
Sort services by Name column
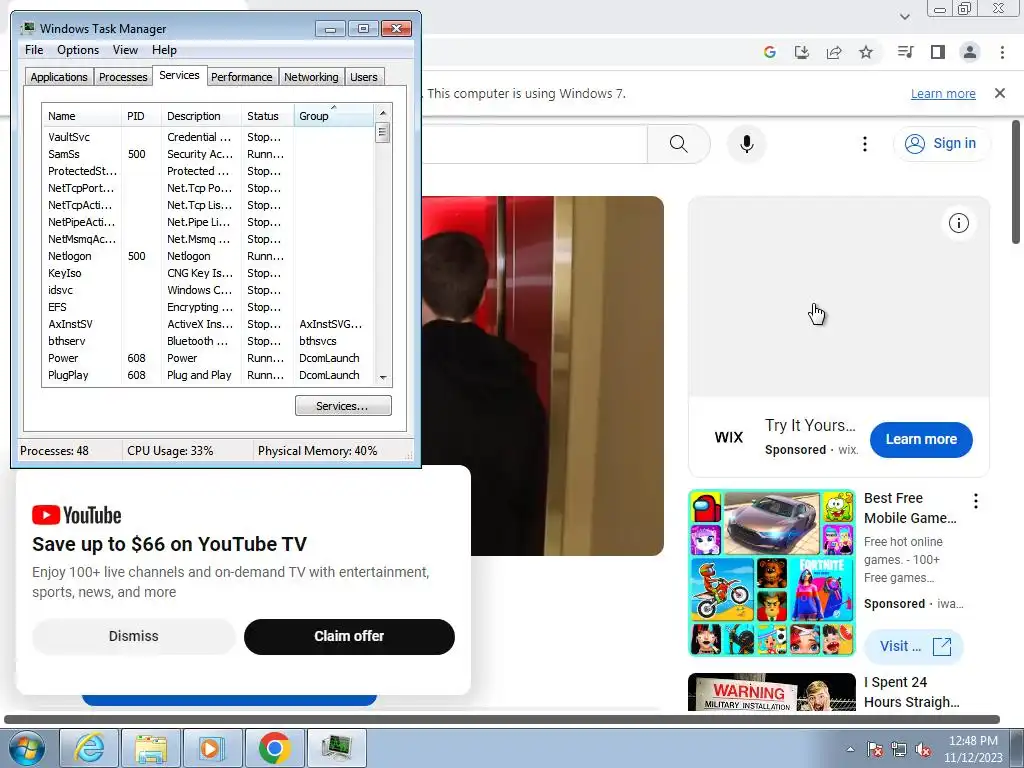[x=82, y=116]
